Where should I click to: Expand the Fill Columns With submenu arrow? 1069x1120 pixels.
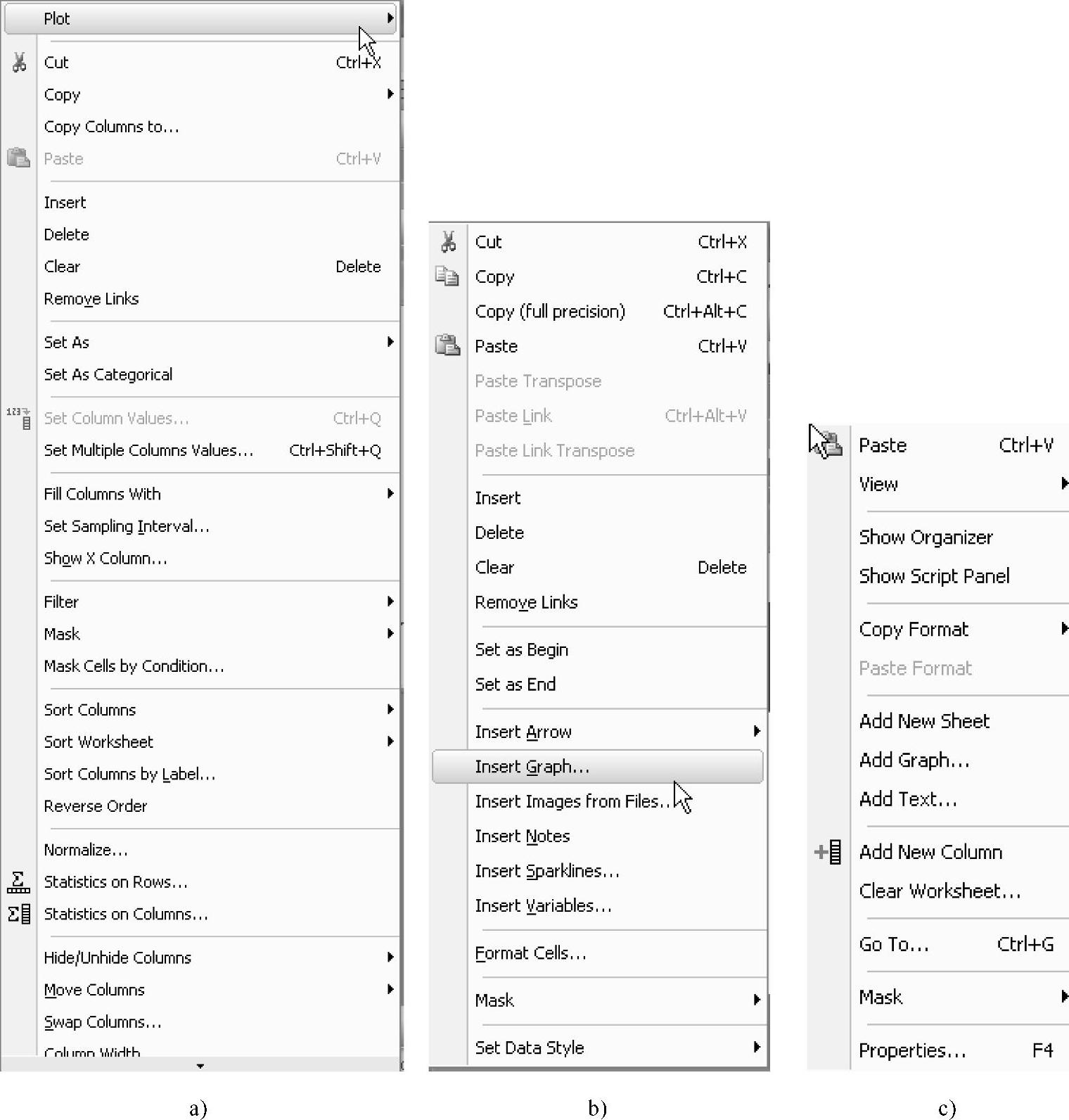point(390,493)
